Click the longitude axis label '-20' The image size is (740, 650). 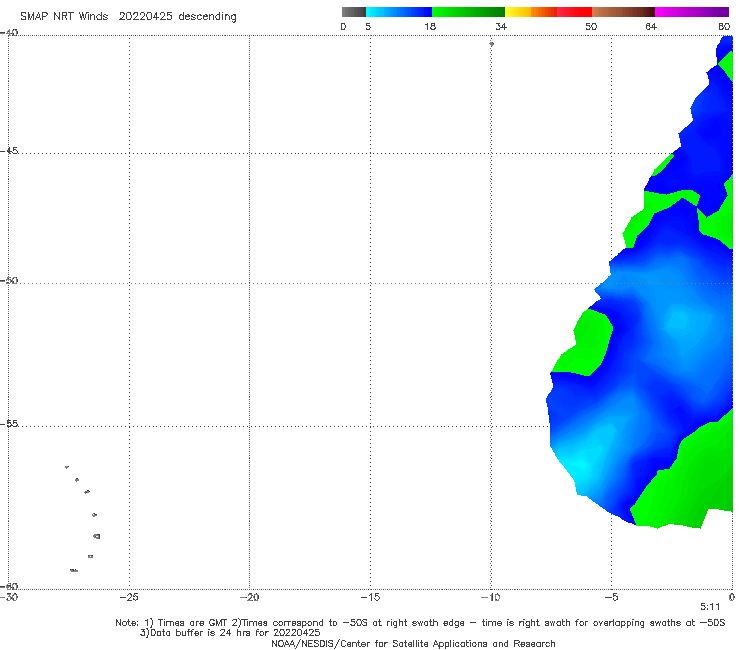coord(249,597)
